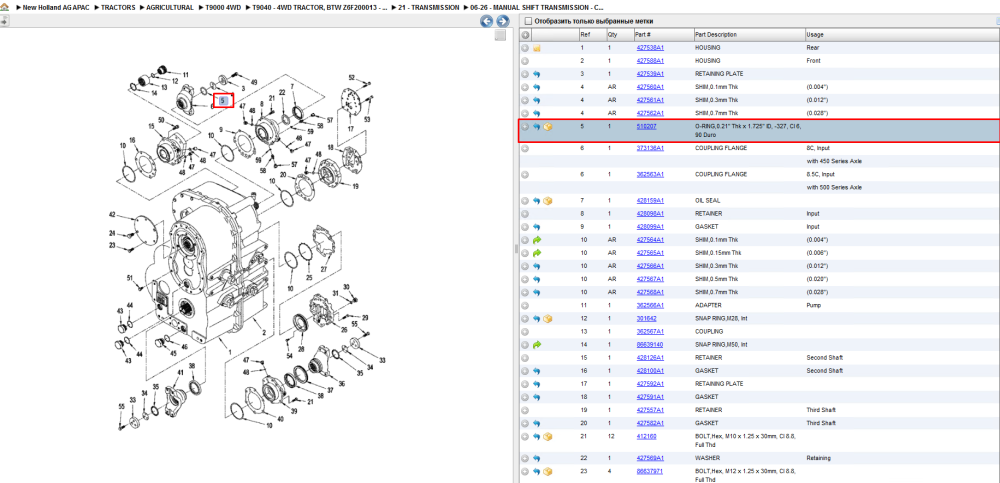Viewport: 1000px width, 483px height.
Task: Open part number link 427538A1
Action: tap(650, 48)
